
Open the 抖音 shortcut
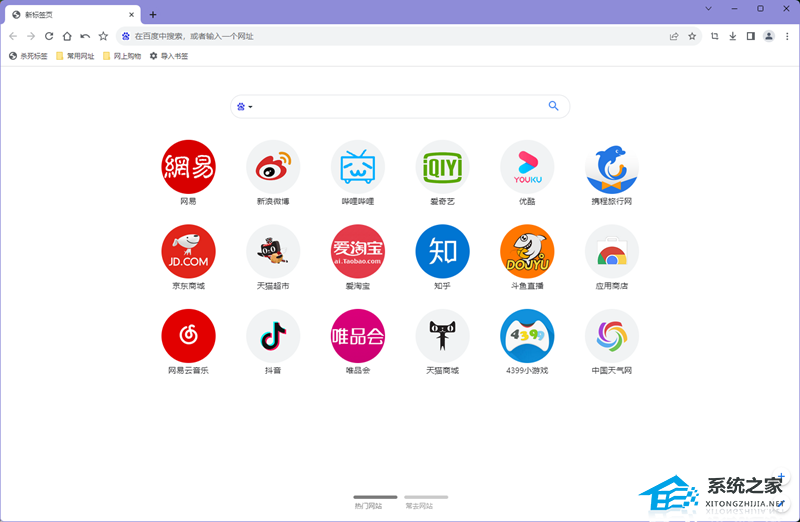tap(273, 336)
